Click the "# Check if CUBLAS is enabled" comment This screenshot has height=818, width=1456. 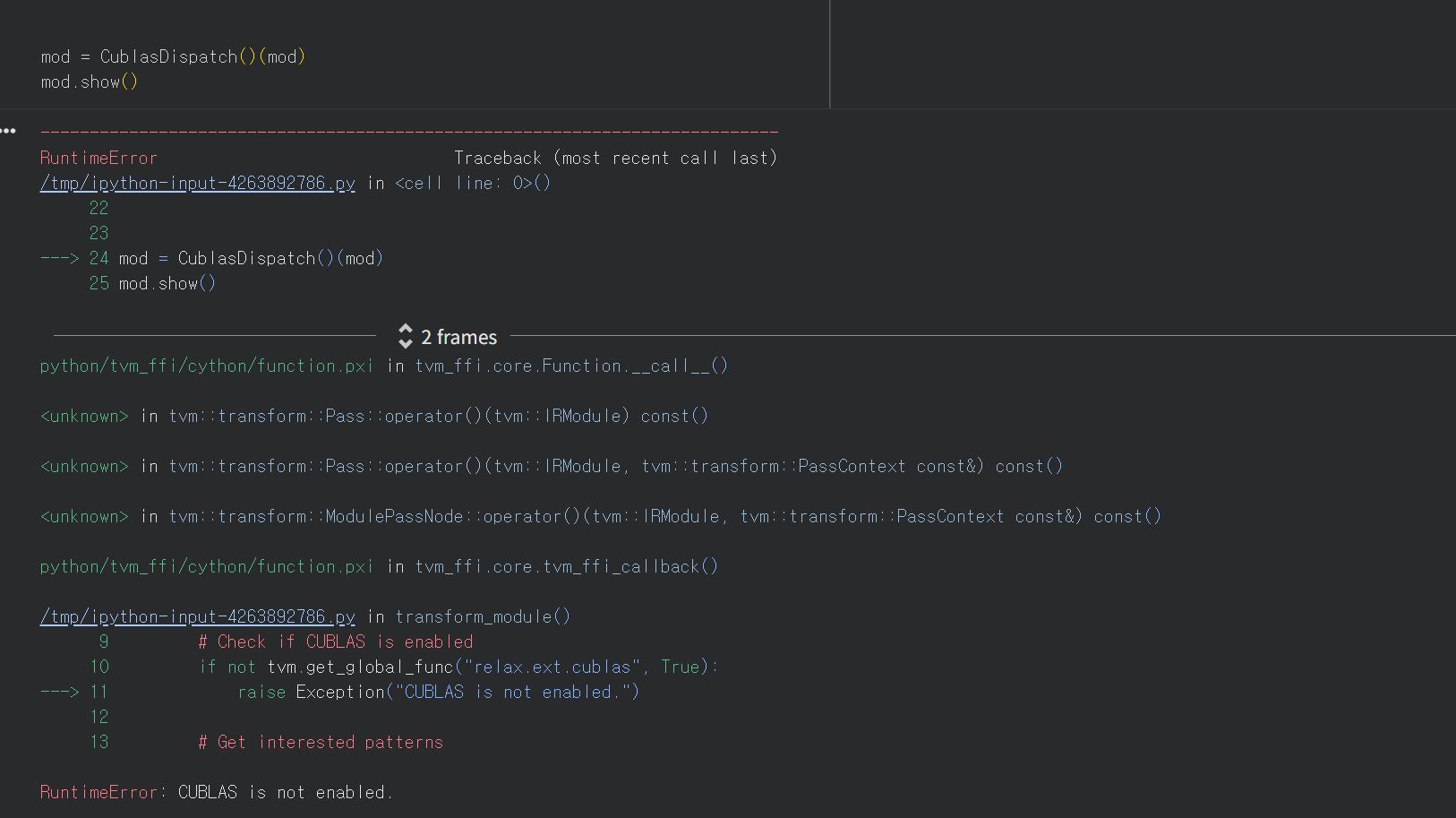tap(335, 641)
